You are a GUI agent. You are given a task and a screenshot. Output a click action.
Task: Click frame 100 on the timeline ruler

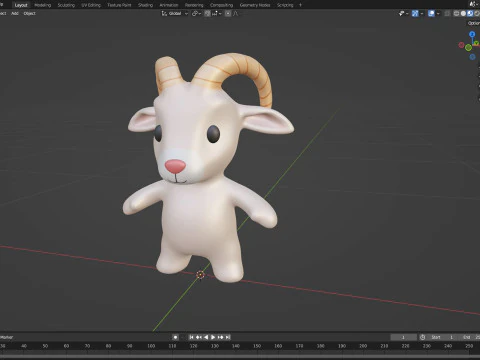[151, 346]
